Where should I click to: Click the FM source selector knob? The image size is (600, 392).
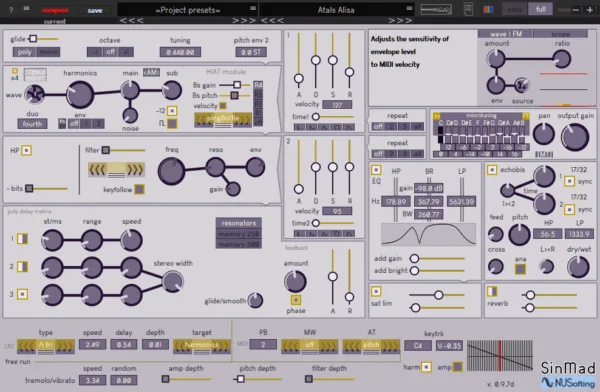pyautogui.click(x=521, y=85)
